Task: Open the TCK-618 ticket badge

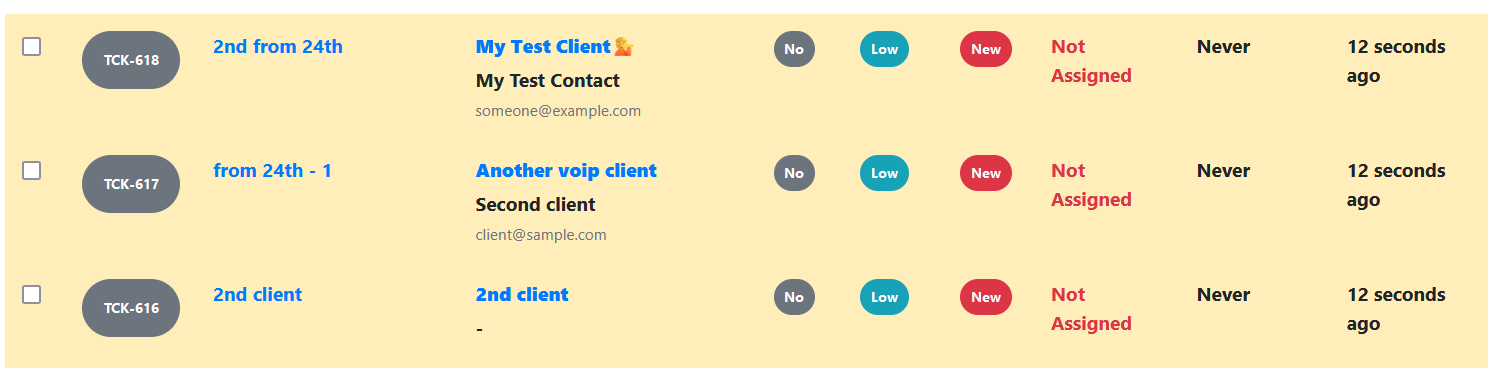Action: (x=131, y=60)
